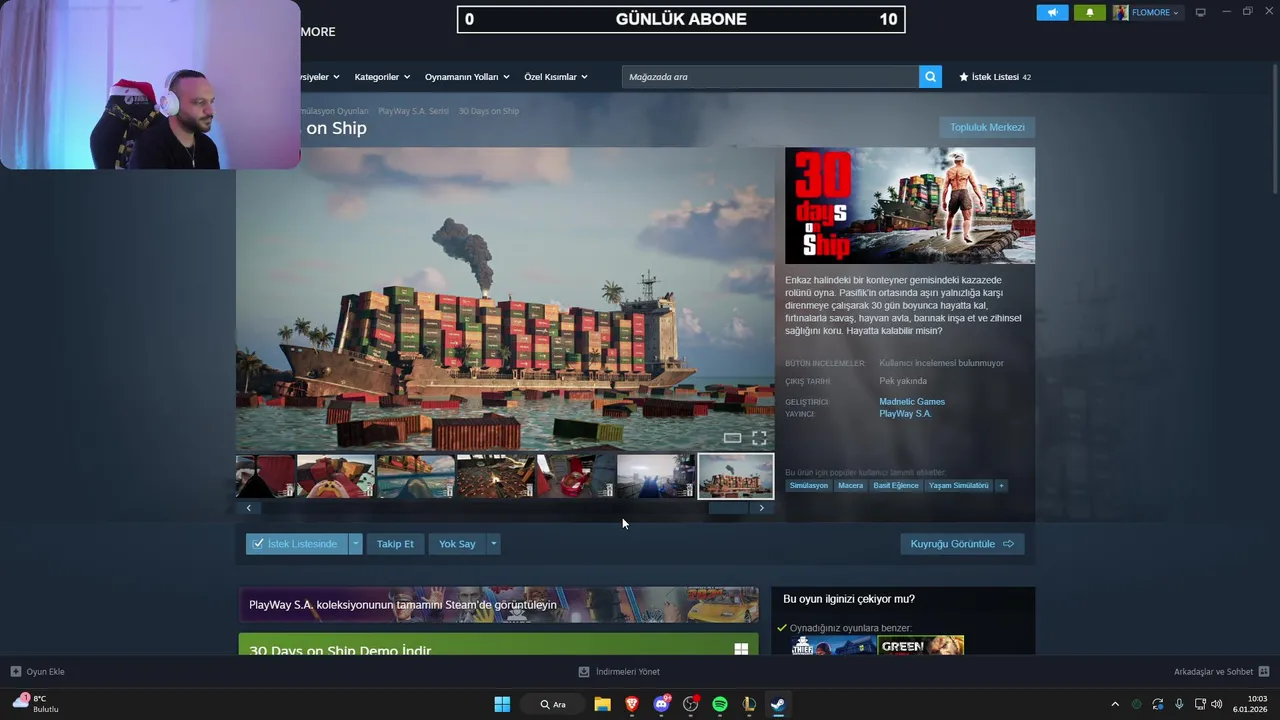Open the Topluluk Merkezi button

click(987, 127)
